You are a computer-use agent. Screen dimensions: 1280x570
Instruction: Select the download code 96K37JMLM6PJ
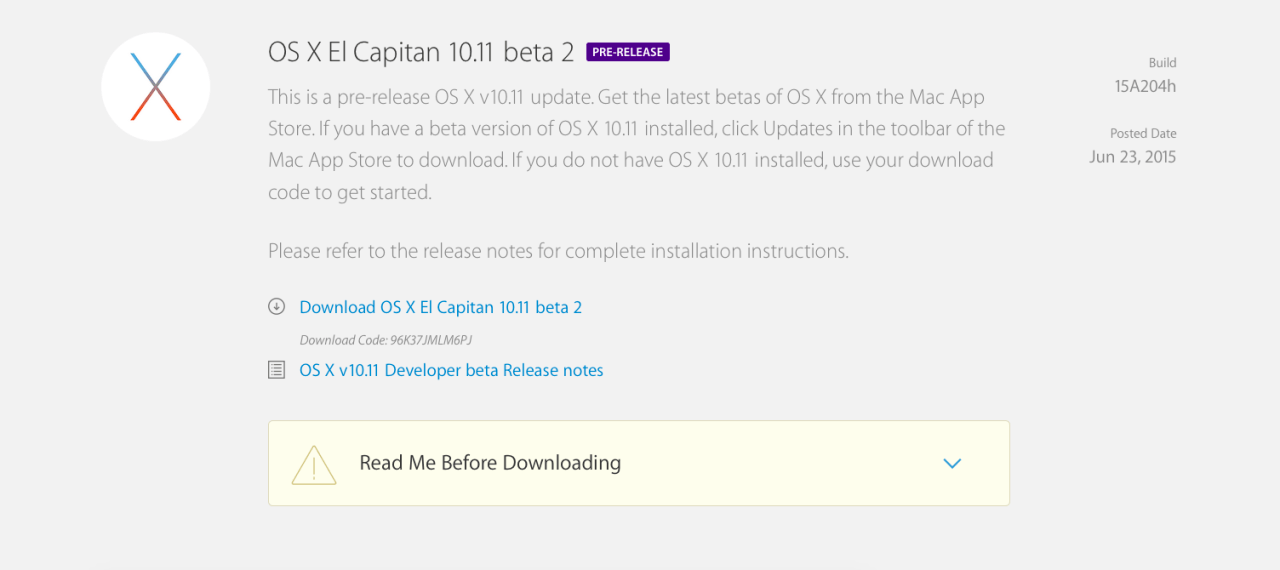click(x=431, y=340)
